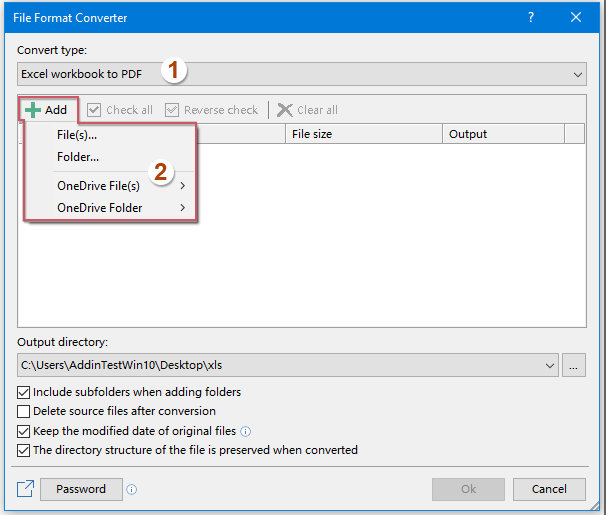Viewport: 606px width, 515px height.
Task: Click the green plus Add icon
Action: click(33, 110)
